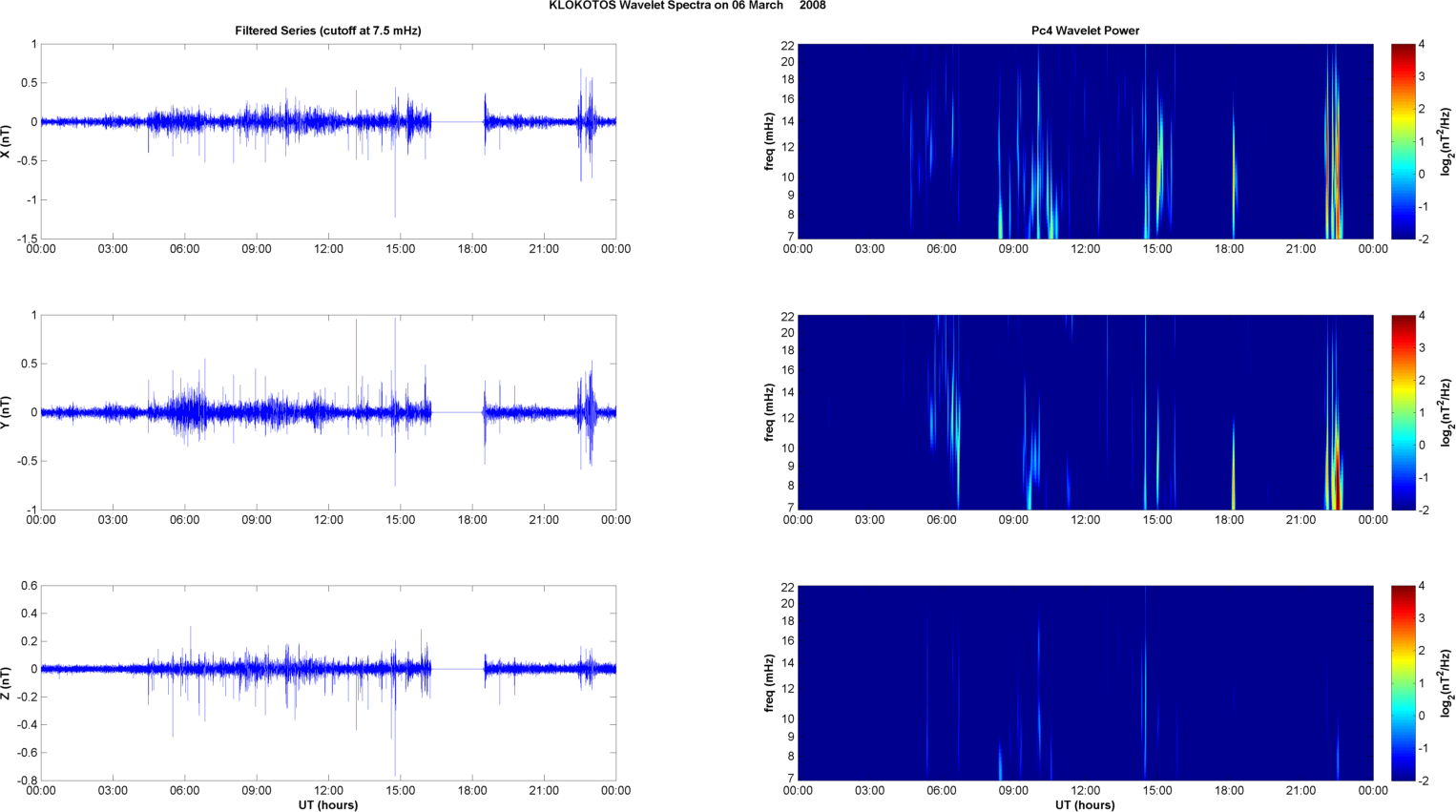
Task: Click the colorbar beside the top spectrogram
Action: point(1403,141)
